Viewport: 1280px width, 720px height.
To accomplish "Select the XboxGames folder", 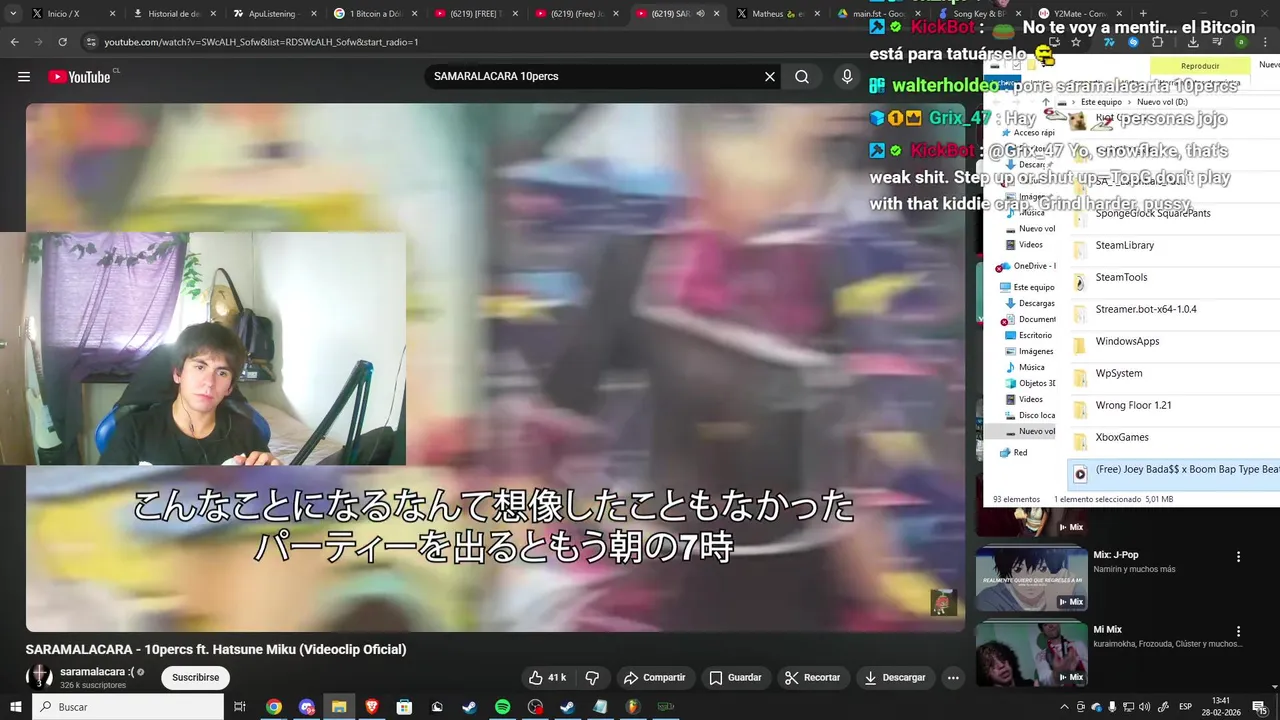I will point(1122,437).
